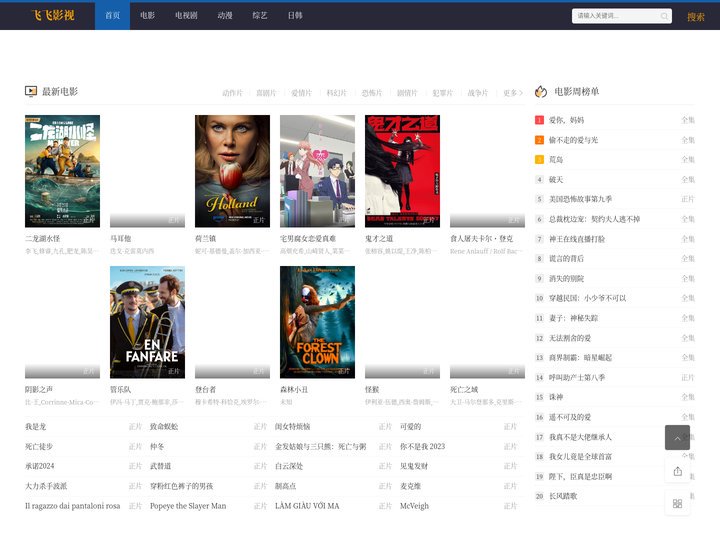Open 金发姑娘与三只熊：死亡与粥 list entry
This screenshot has height=540, width=720.
[321, 446]
